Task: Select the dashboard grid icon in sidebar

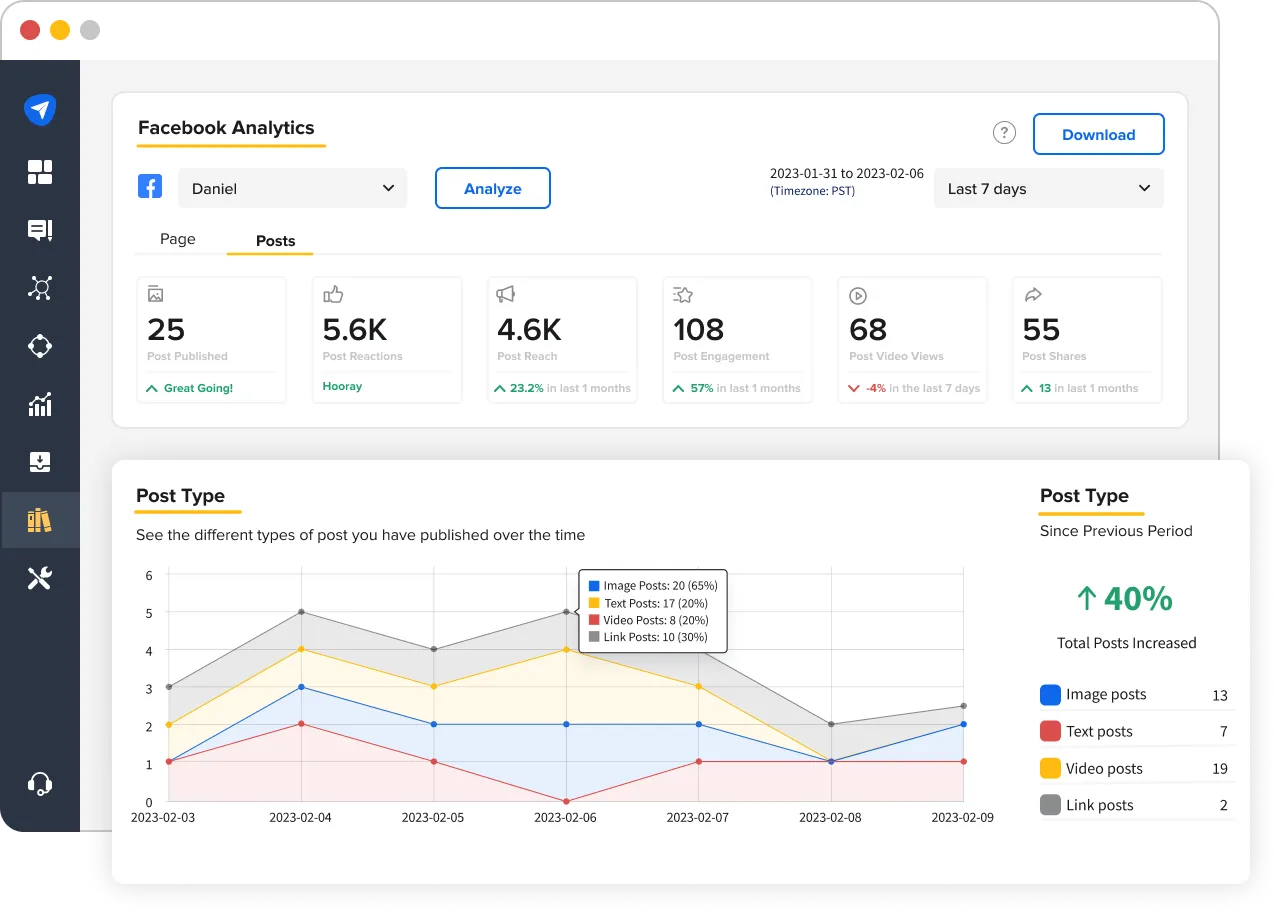Action: click(x=40, y=172)
